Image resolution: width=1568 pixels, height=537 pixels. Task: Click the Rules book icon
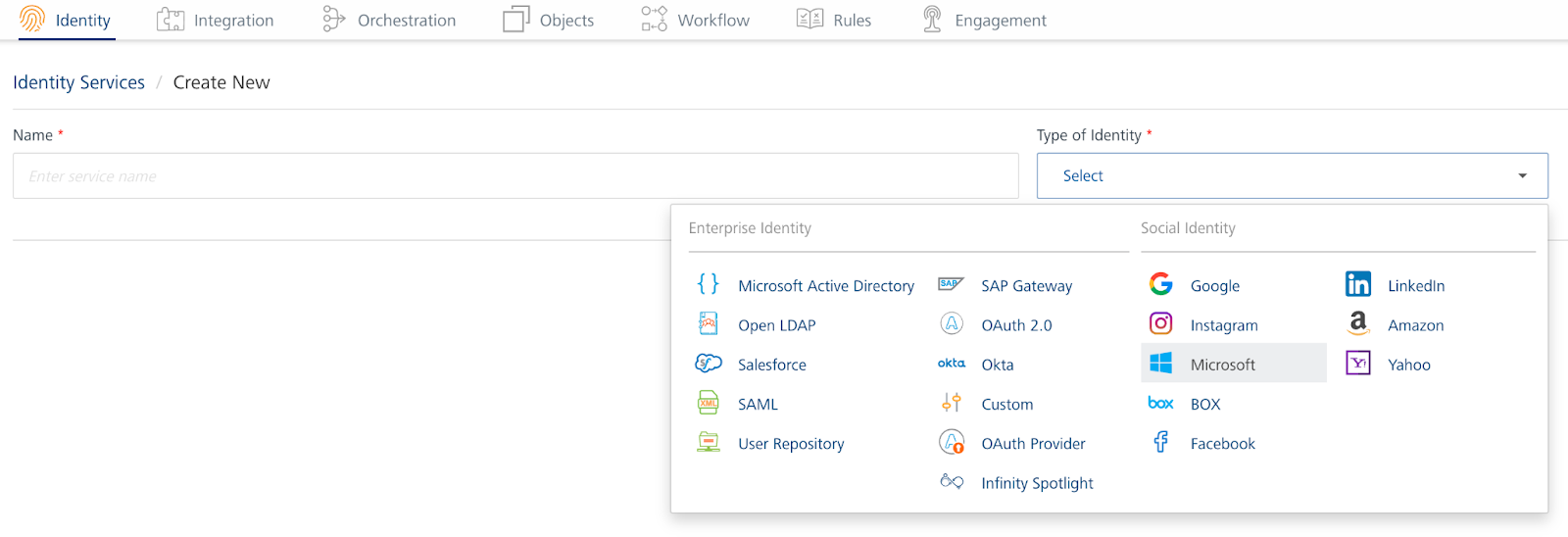point(809,19)
